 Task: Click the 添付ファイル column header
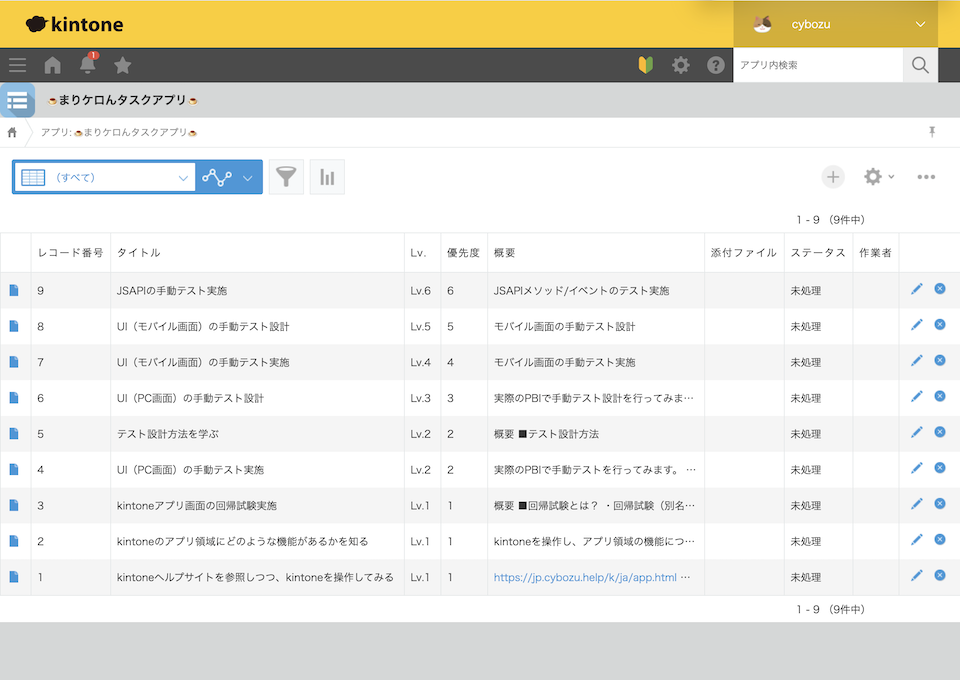[743, 253]
